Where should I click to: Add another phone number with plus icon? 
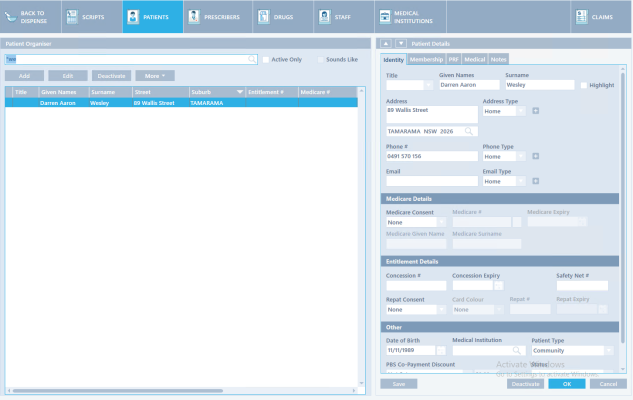(536, 156)
